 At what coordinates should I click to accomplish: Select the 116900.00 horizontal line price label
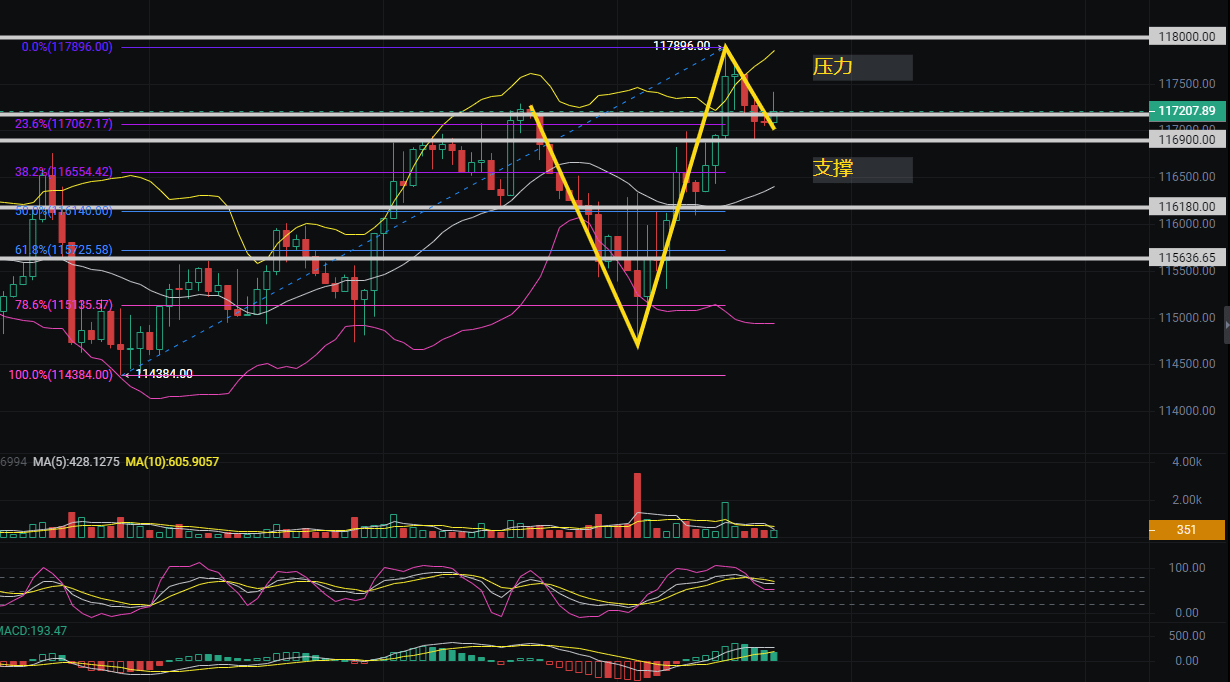(1186, 140)
